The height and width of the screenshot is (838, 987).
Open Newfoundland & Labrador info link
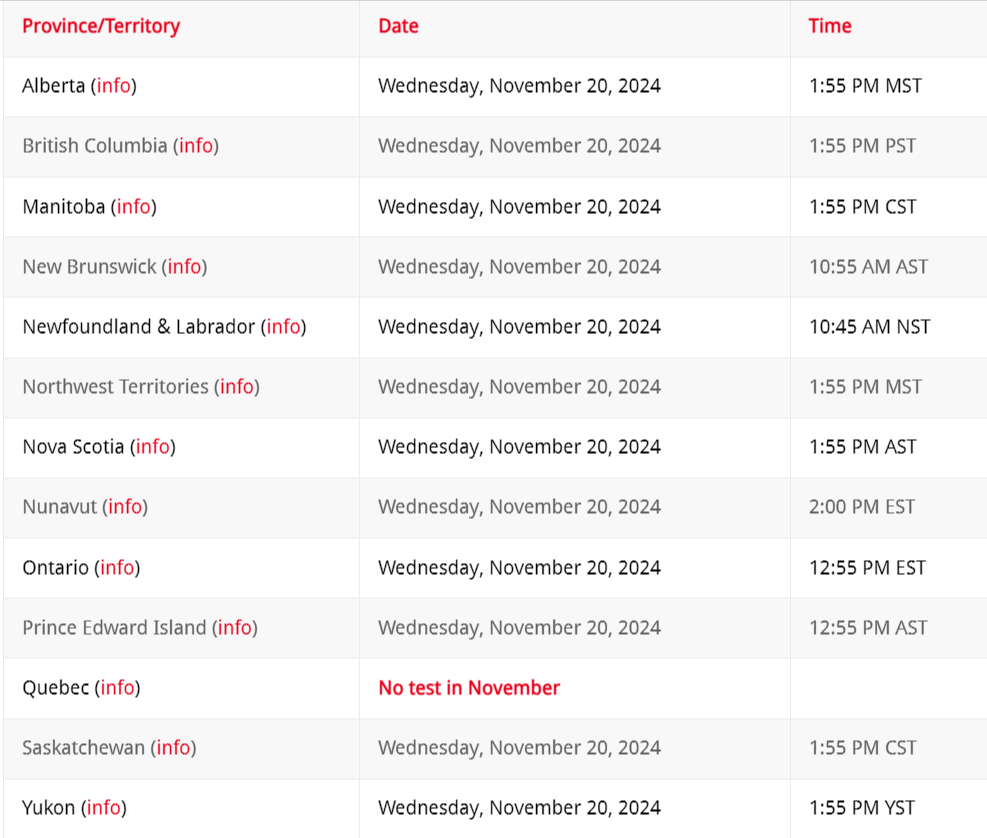283,327
